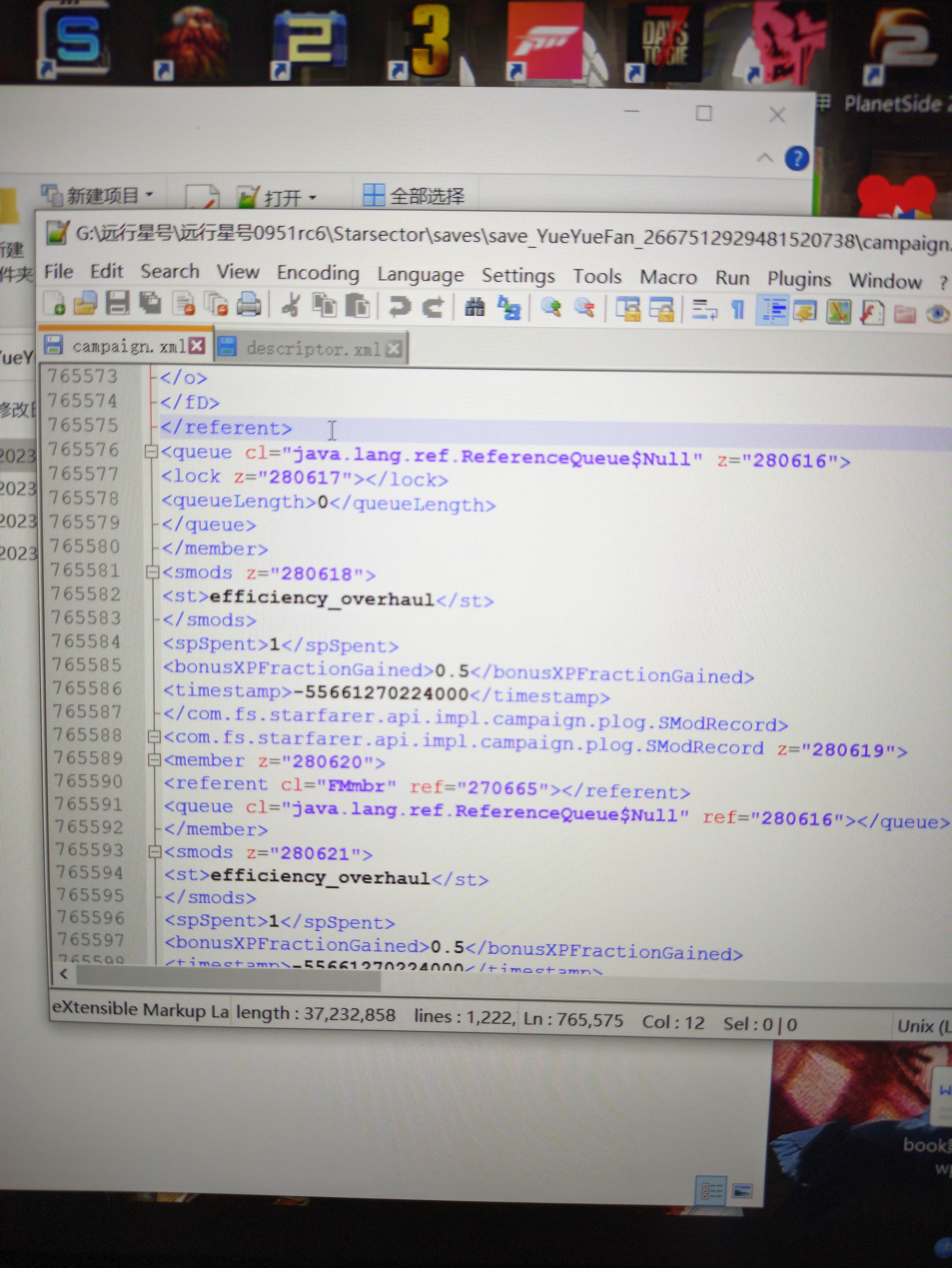The height and width of the screenshot is (1268, 952).
Task: Collapse the smods fold at line 765581
Action: [x=152, y=572]
